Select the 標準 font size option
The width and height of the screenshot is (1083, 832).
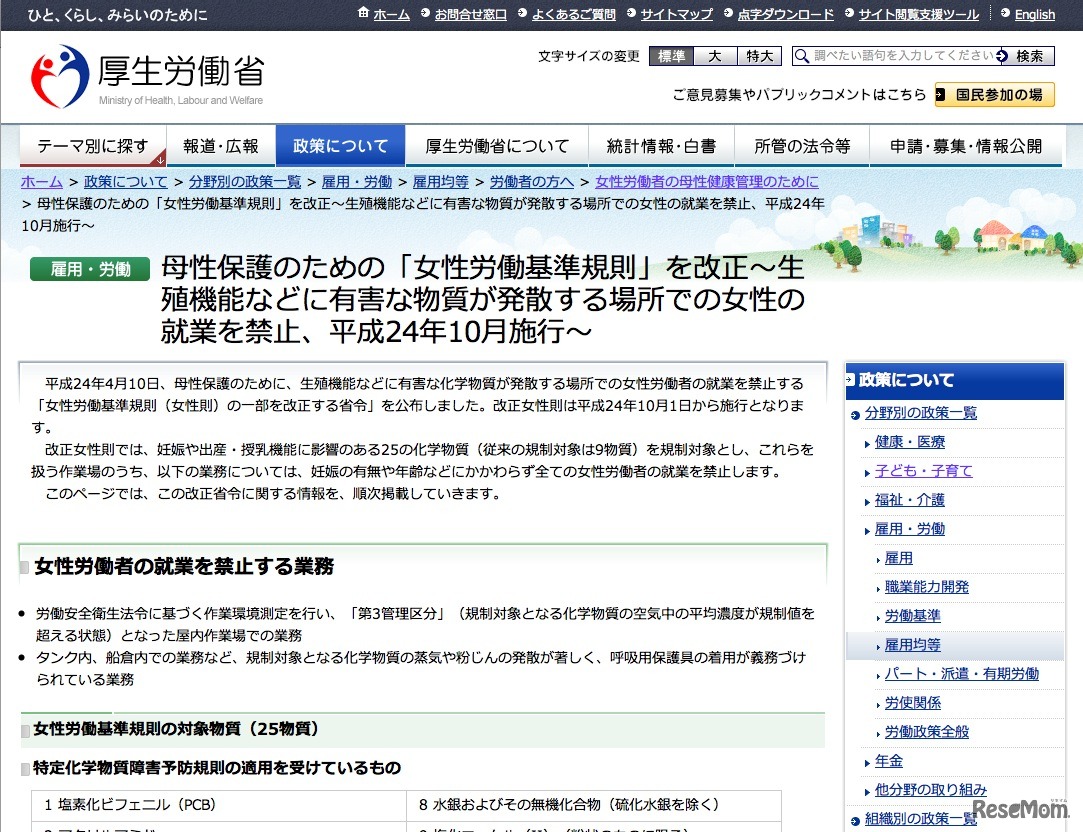coord(671,56)
